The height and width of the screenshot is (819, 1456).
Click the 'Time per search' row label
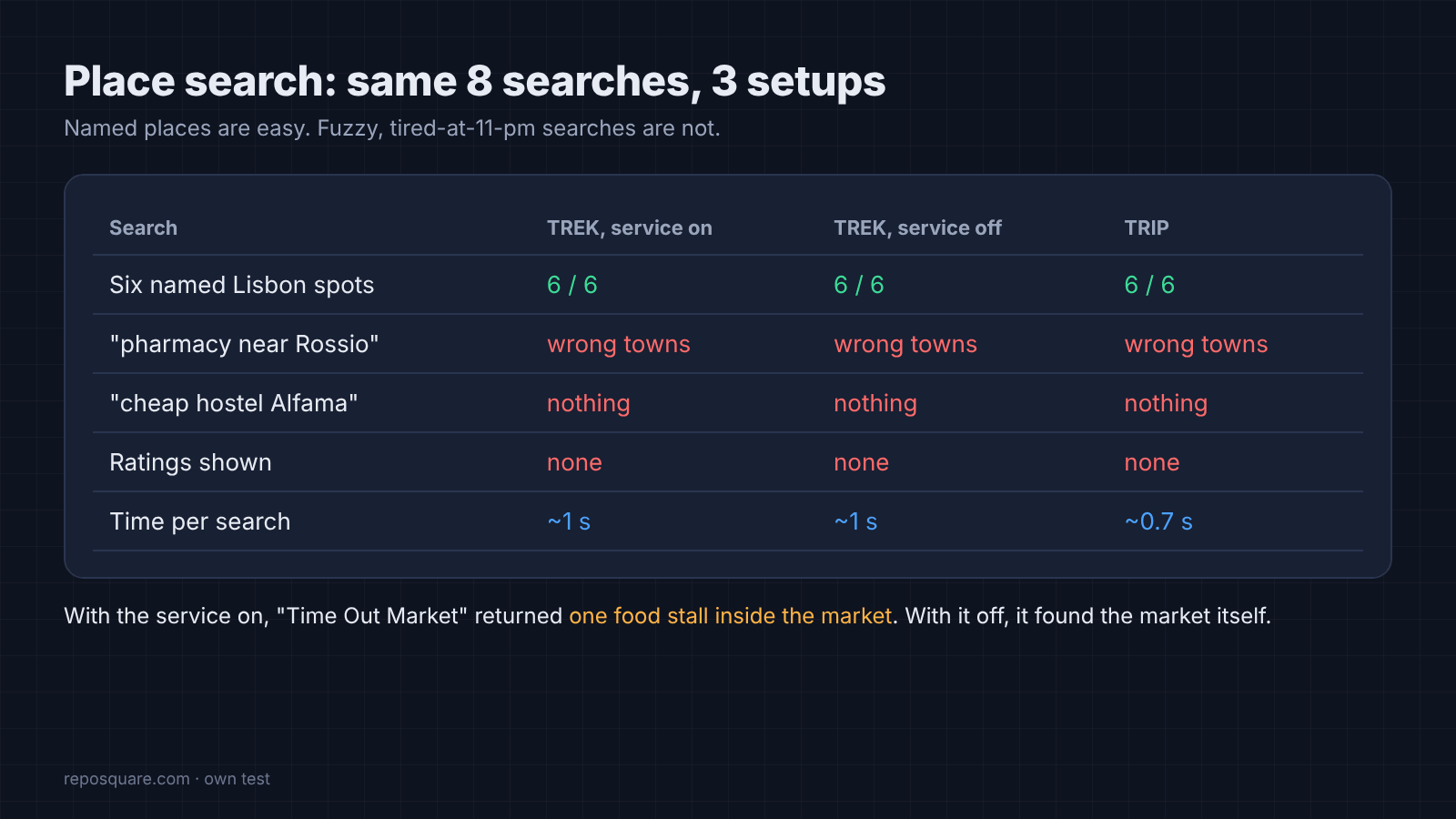click(x=200, y=521)
